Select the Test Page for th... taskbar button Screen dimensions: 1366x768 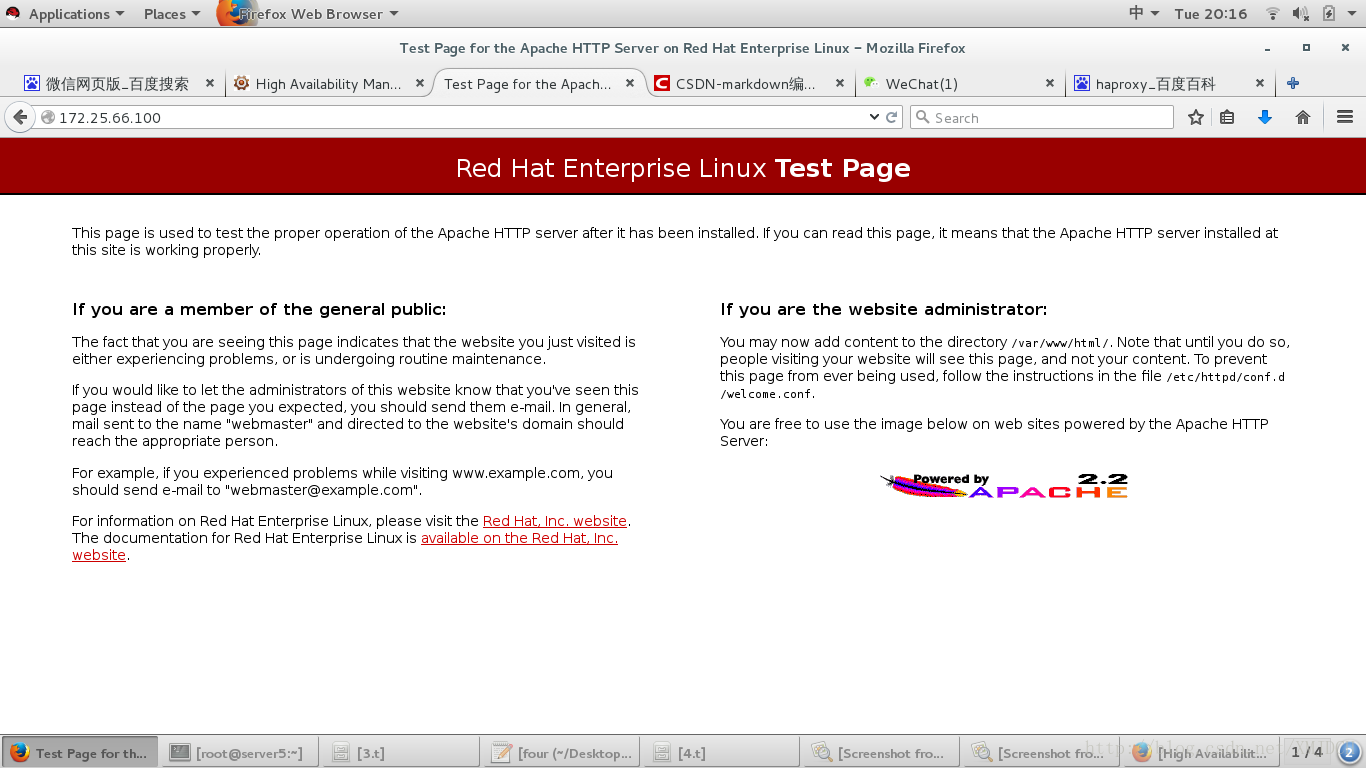click(x=79, y=752)
